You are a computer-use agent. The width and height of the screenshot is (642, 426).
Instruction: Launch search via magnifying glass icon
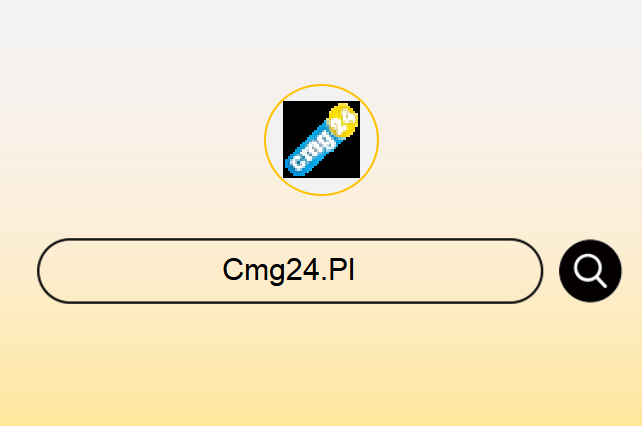pos(590,271)
